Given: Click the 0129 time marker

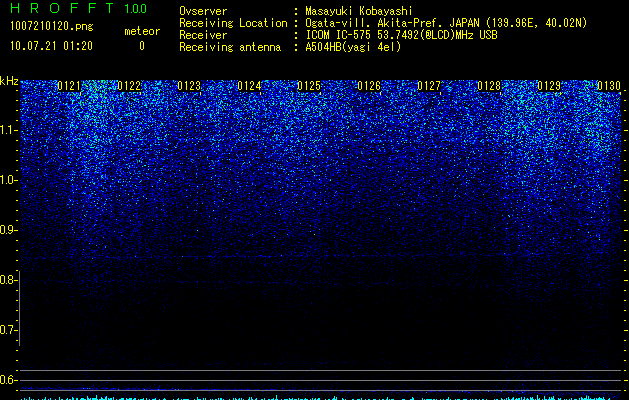Looking at the screenshot, I should (x=549, y=86).
